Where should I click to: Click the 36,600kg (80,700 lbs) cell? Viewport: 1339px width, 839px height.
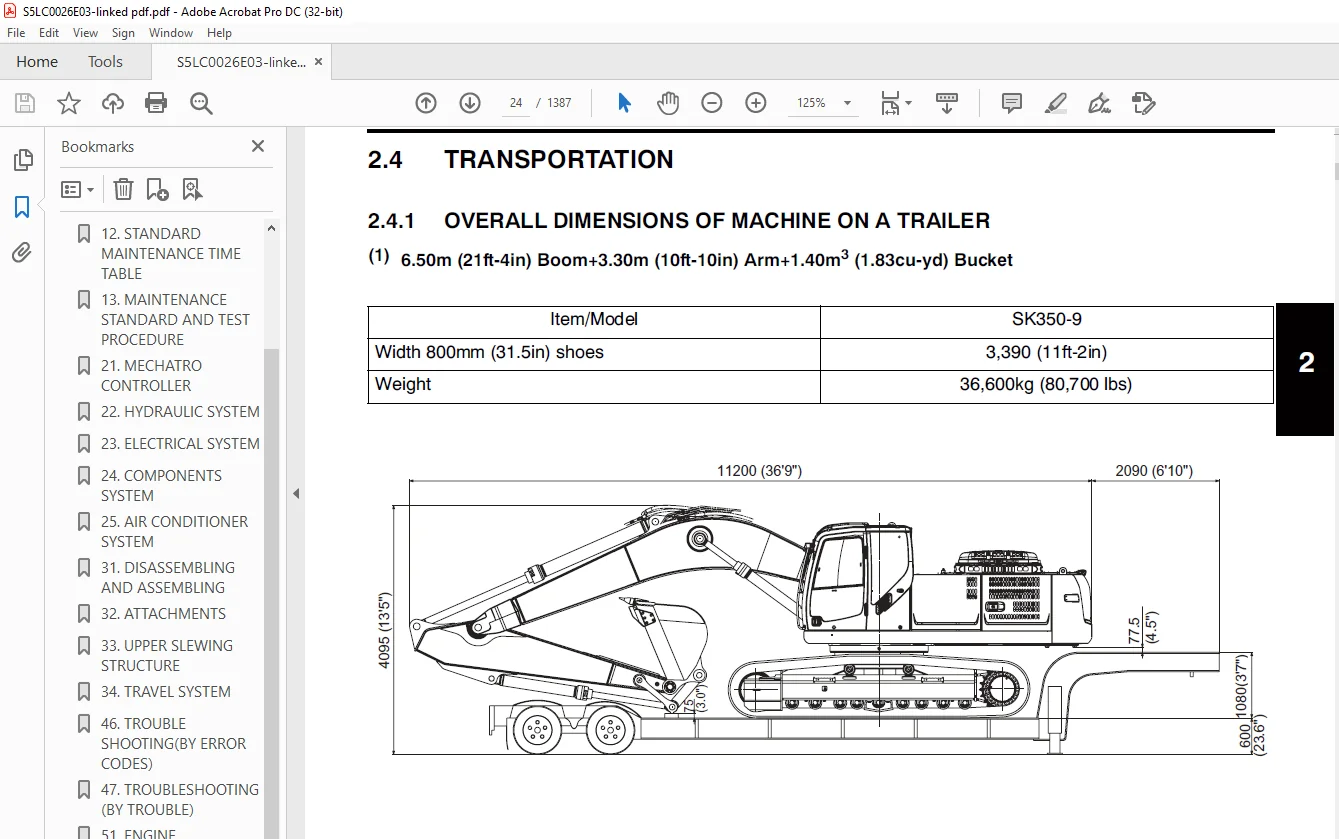[x=1047, y=385]
